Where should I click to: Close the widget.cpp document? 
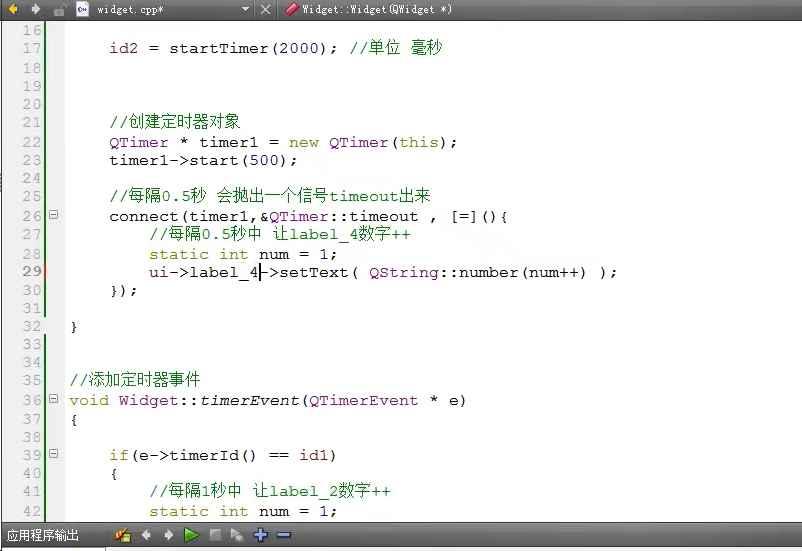click(265, 9)
